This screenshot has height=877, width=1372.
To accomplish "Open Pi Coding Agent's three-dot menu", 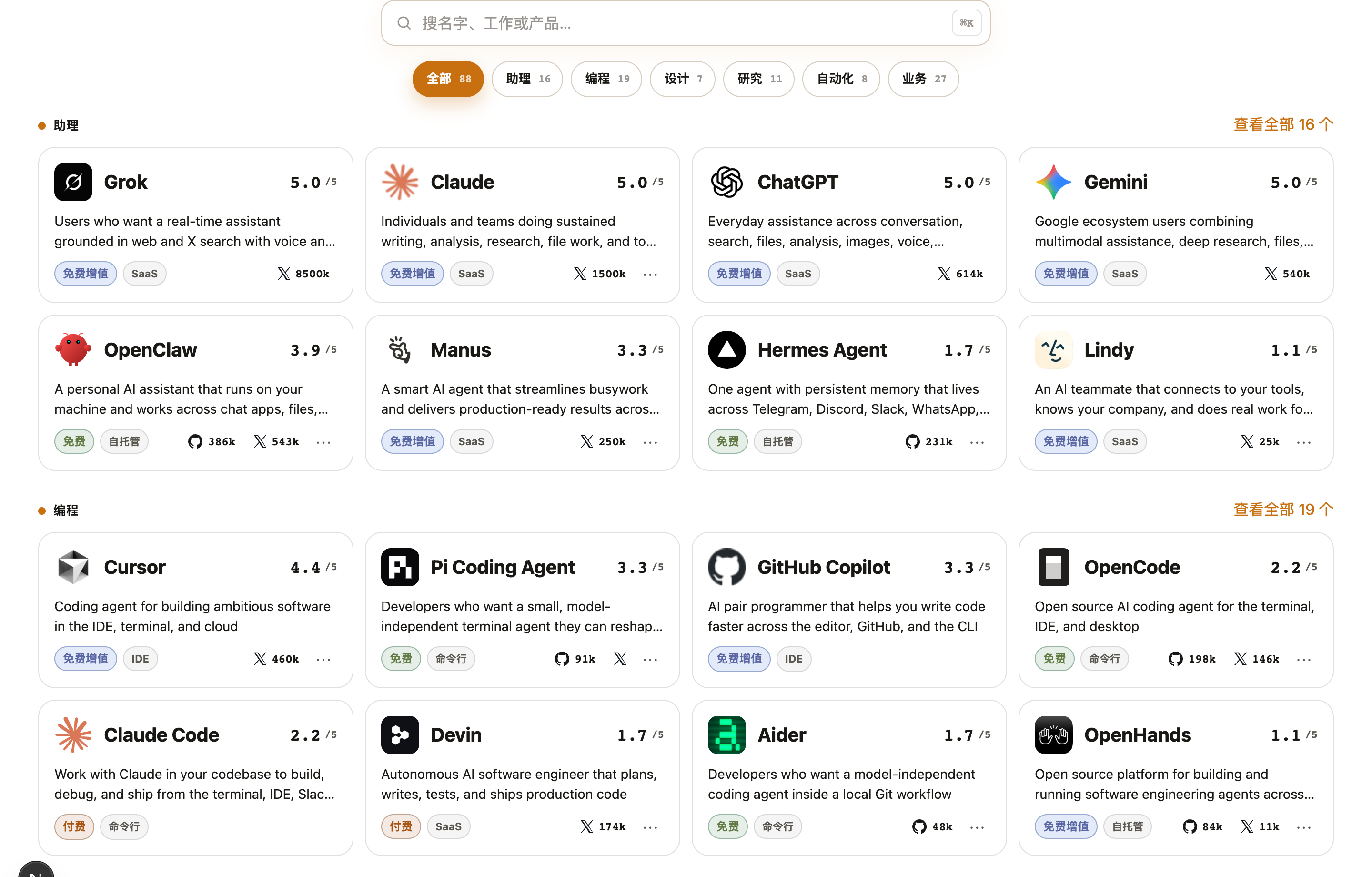I will [x=650, y=659].
